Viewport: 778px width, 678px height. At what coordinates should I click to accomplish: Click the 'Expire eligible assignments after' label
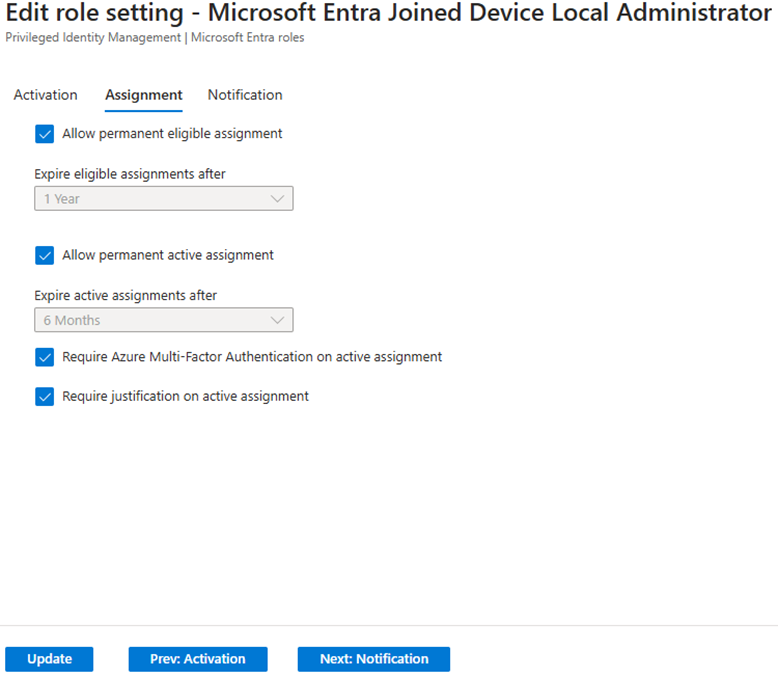130,174
